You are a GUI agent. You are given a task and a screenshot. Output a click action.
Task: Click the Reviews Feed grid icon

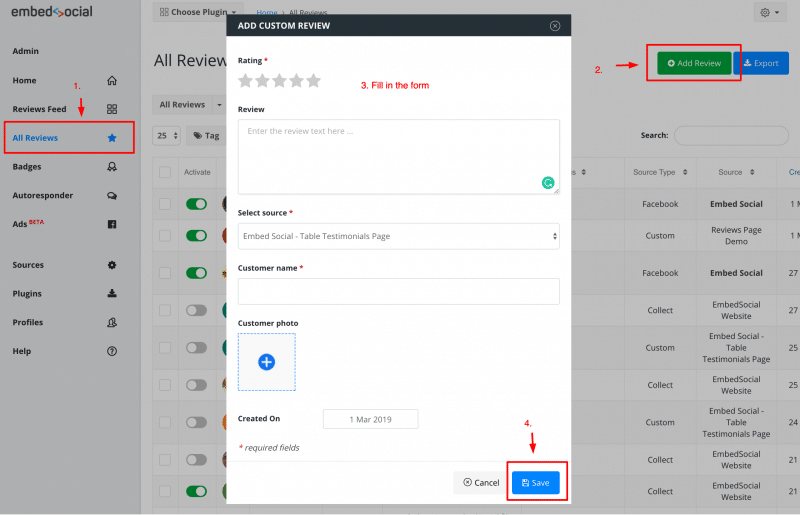tap(112, 109)
